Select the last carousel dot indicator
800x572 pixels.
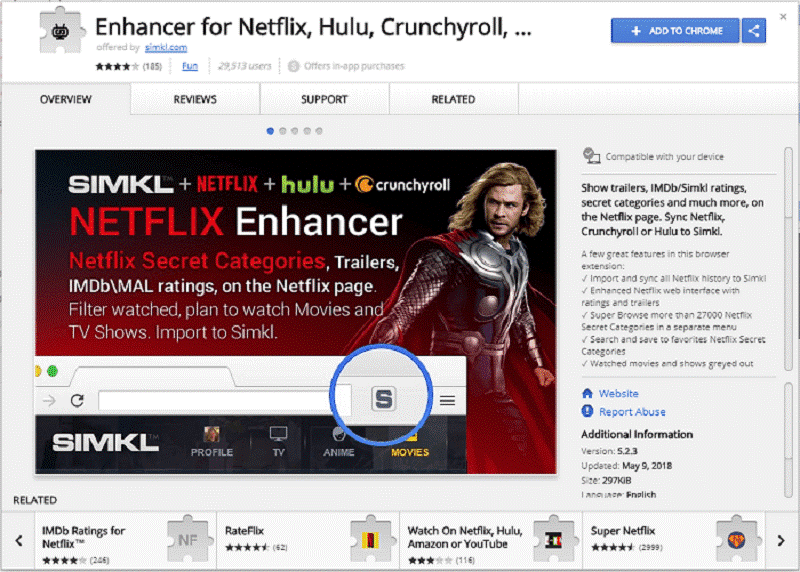pos(319,130)
